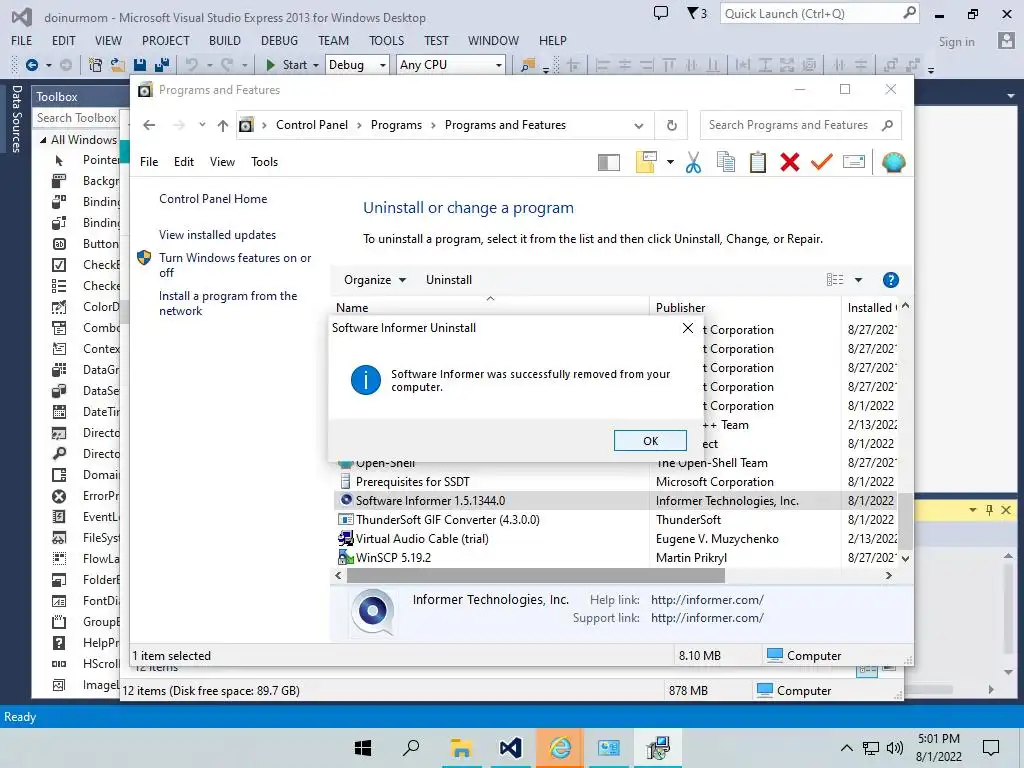Screen dimensions: 1024x768
Task: Collapse All Windows Forms toolbox group
Action: [x=43, y=140]
